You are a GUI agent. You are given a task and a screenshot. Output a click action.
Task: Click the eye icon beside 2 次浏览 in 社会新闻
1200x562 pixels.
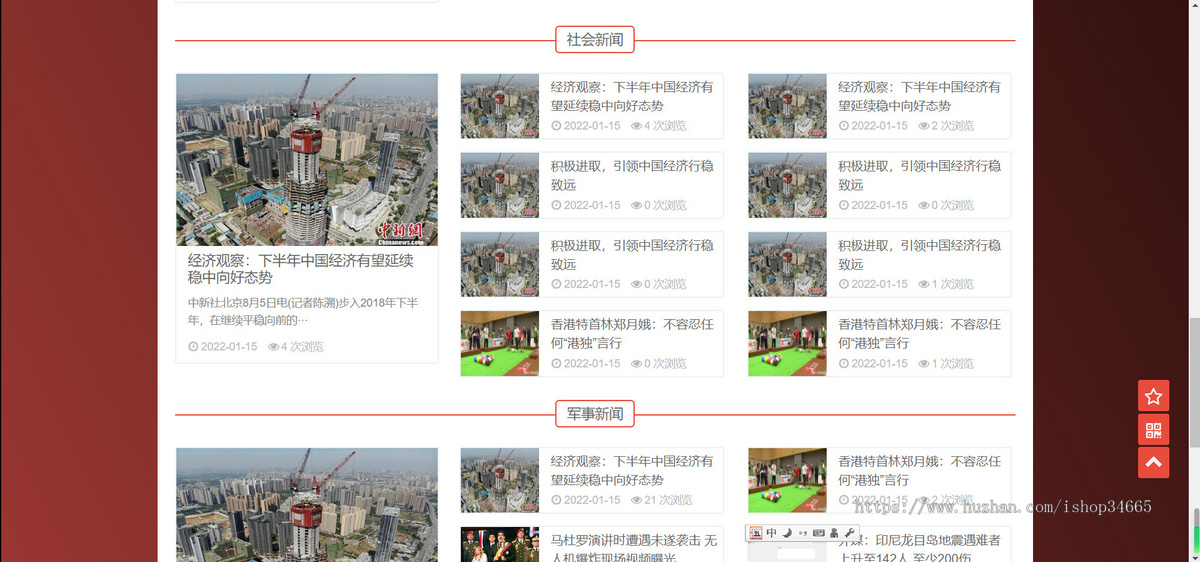coord(924,126)
